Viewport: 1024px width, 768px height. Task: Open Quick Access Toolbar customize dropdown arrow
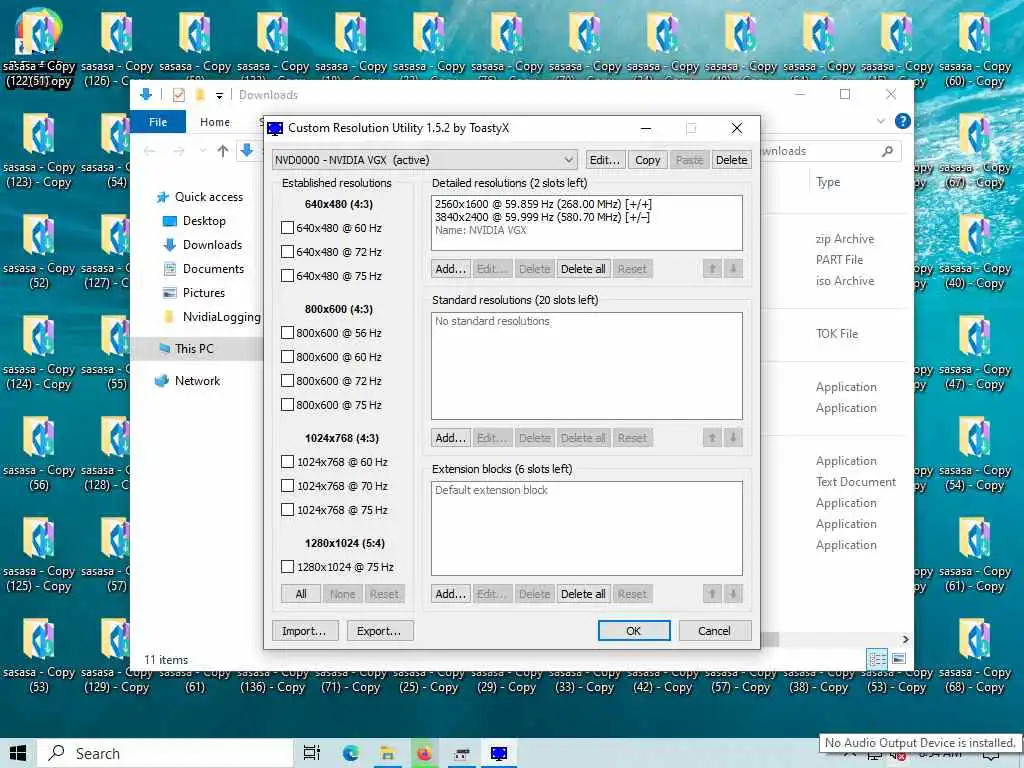219,95
